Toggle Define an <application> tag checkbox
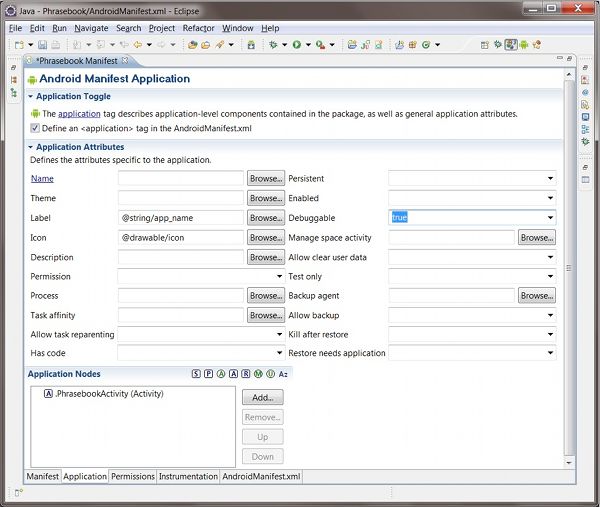 (x=35, y=128)
